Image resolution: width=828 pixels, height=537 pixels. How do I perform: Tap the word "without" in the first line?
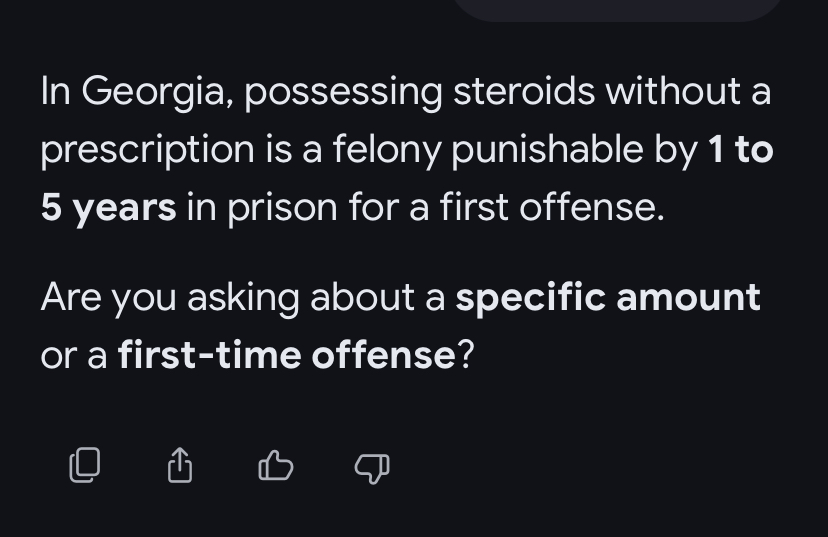pos(676,93)
